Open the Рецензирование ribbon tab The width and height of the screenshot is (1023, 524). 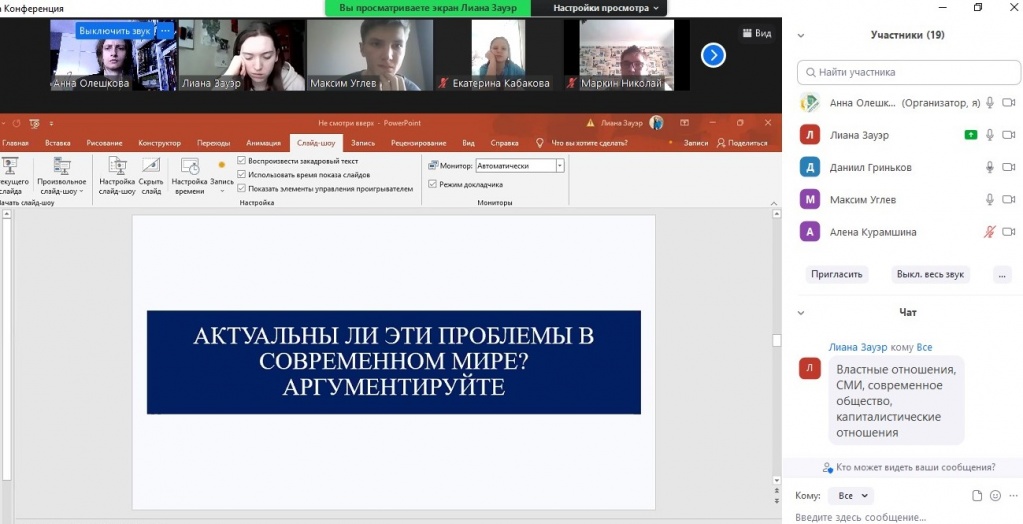(418, 143)
